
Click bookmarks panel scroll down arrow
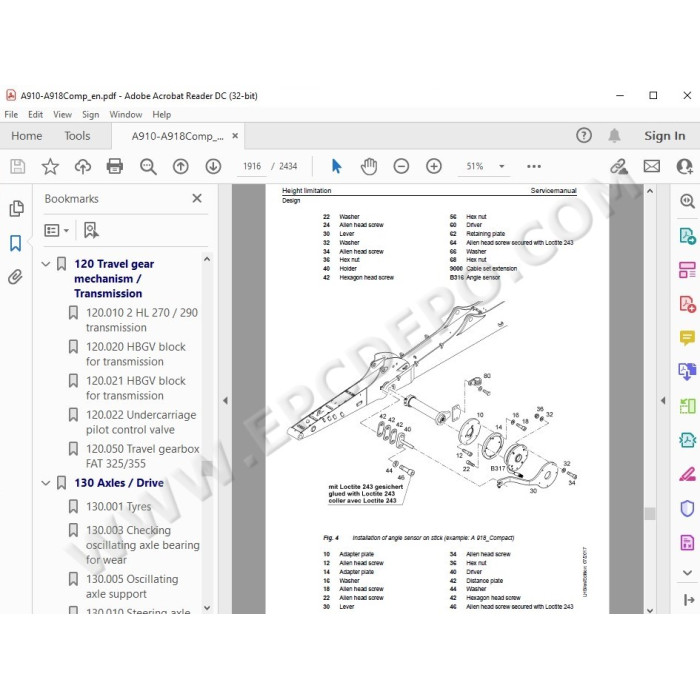207,608
